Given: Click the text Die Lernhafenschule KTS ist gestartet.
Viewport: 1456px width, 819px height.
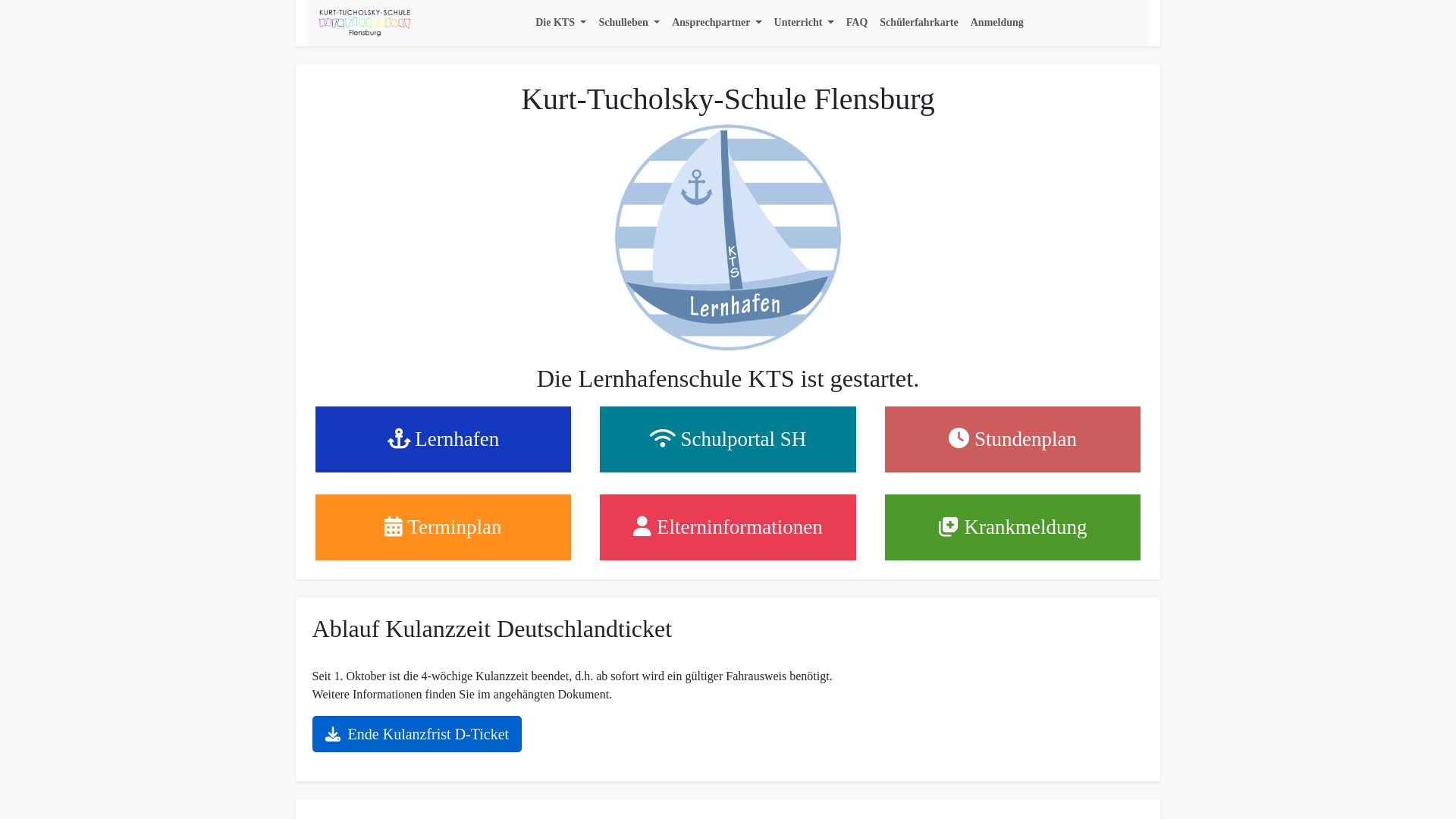Looking at the screenshot, I should [x=728, y=378].
